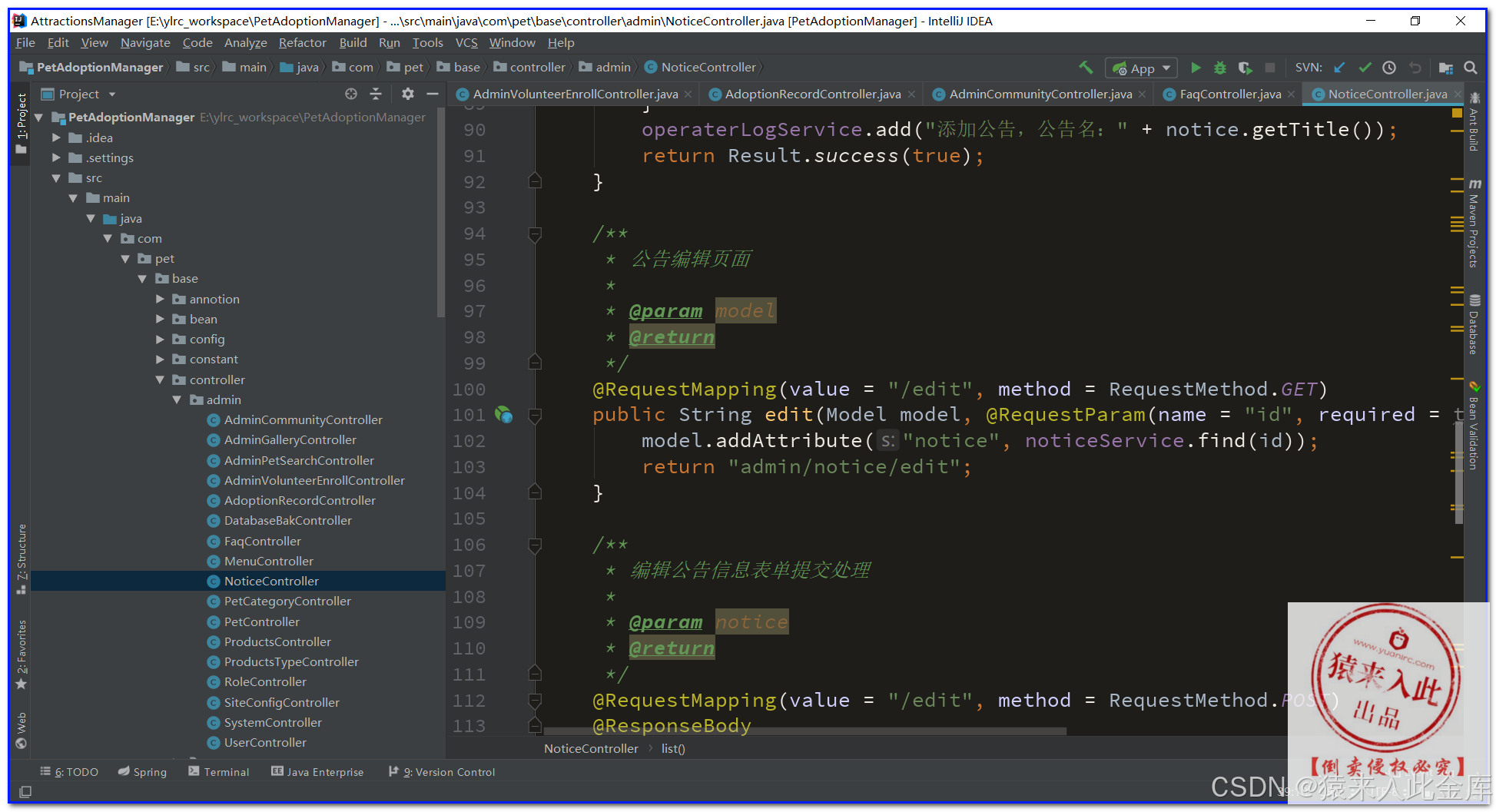Fold the javadoc block at line 106
1496x812 pixels.
coord(536,545)
